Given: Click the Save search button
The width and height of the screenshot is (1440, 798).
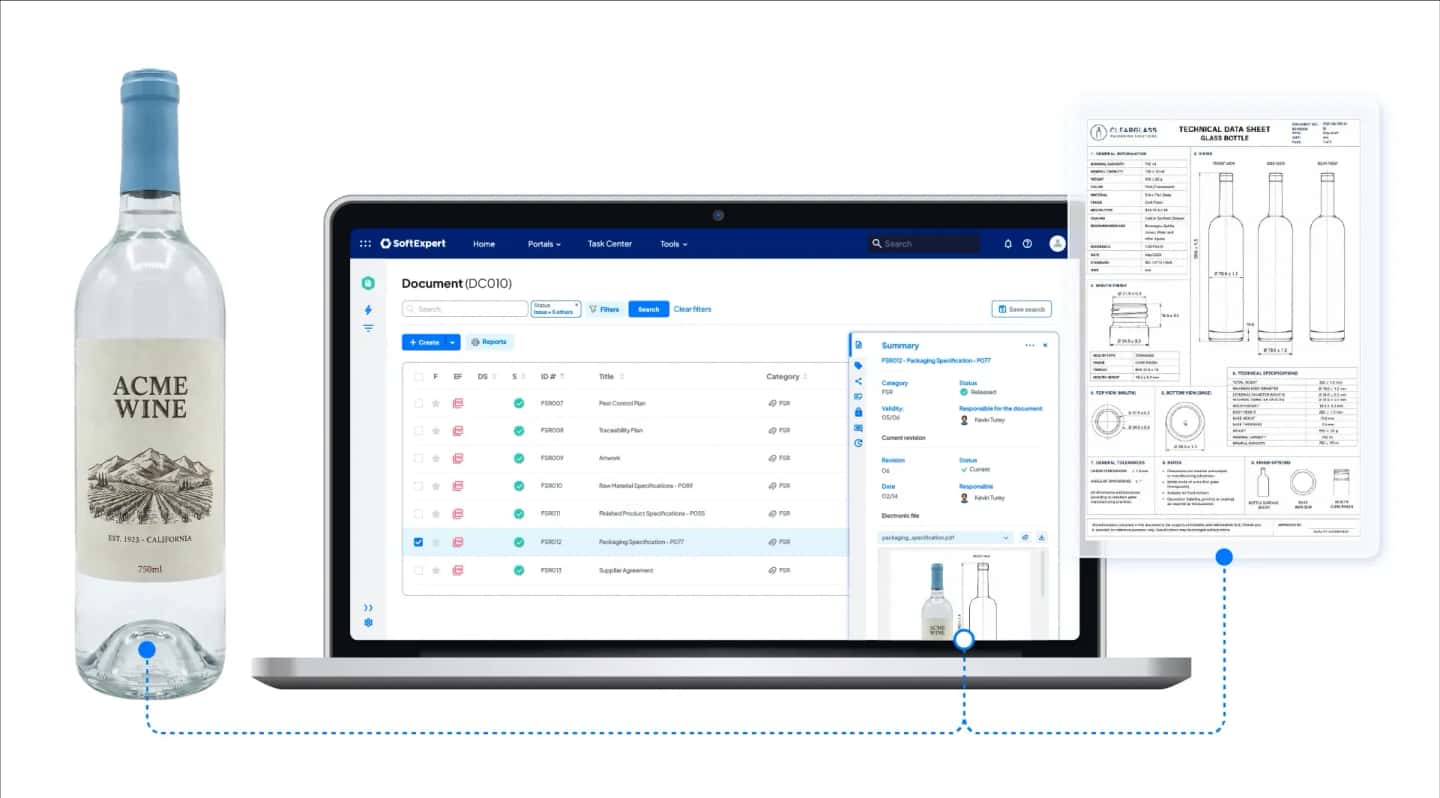Looking at the screenshot, I should coord(1022,309).
